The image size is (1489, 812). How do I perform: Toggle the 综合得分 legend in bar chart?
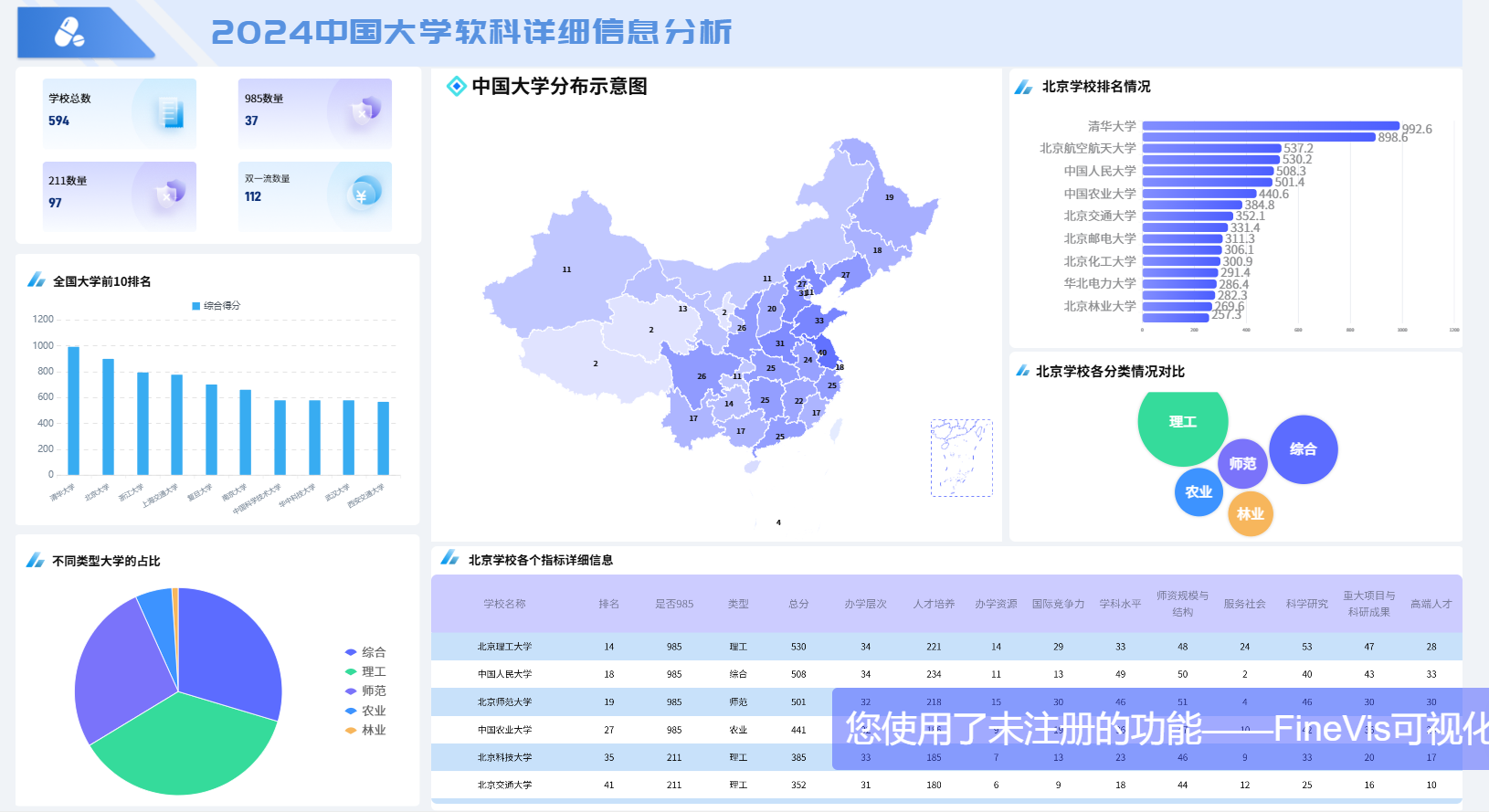click(x=216, y=306)
